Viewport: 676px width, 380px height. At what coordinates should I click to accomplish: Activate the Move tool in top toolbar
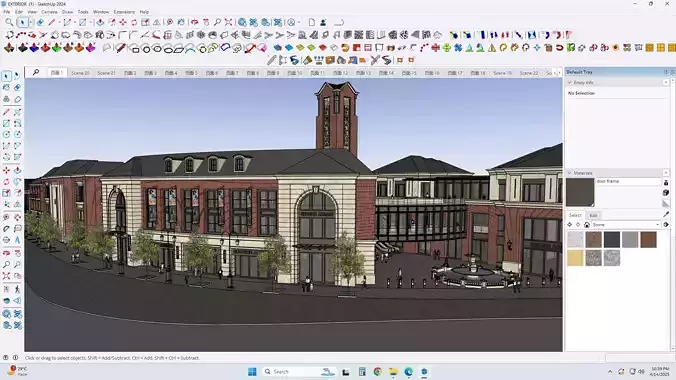(123, 22)
